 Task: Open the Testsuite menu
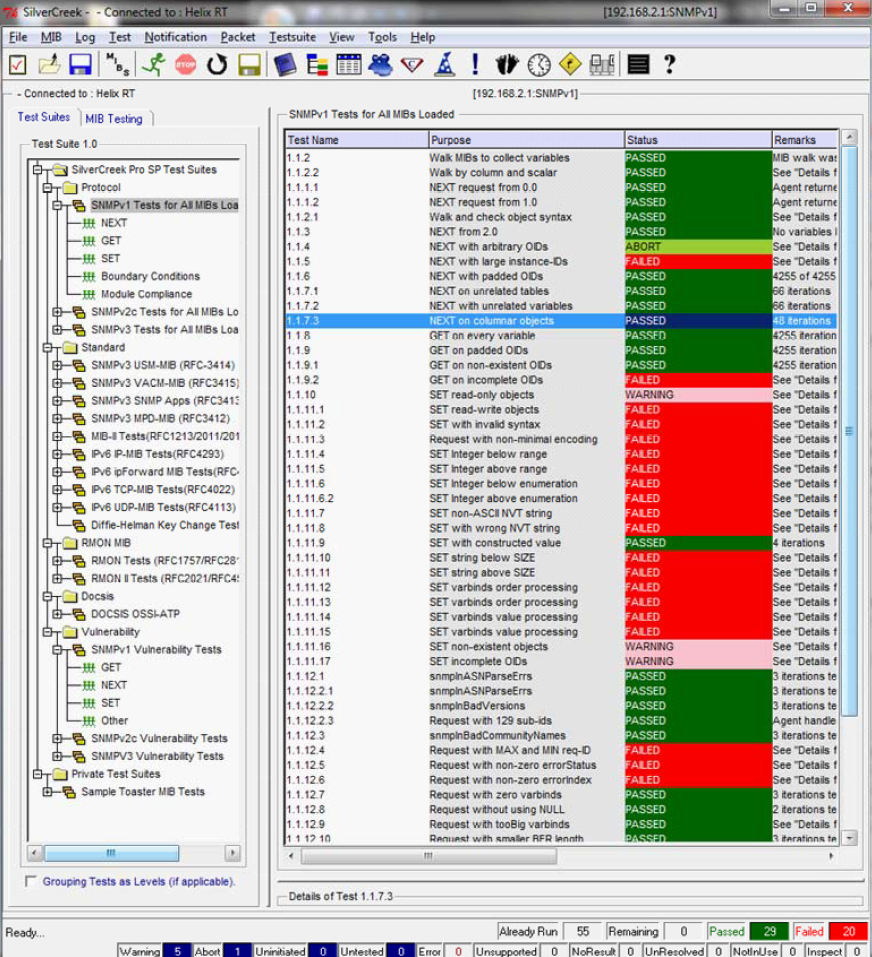(x=292, y=37)
